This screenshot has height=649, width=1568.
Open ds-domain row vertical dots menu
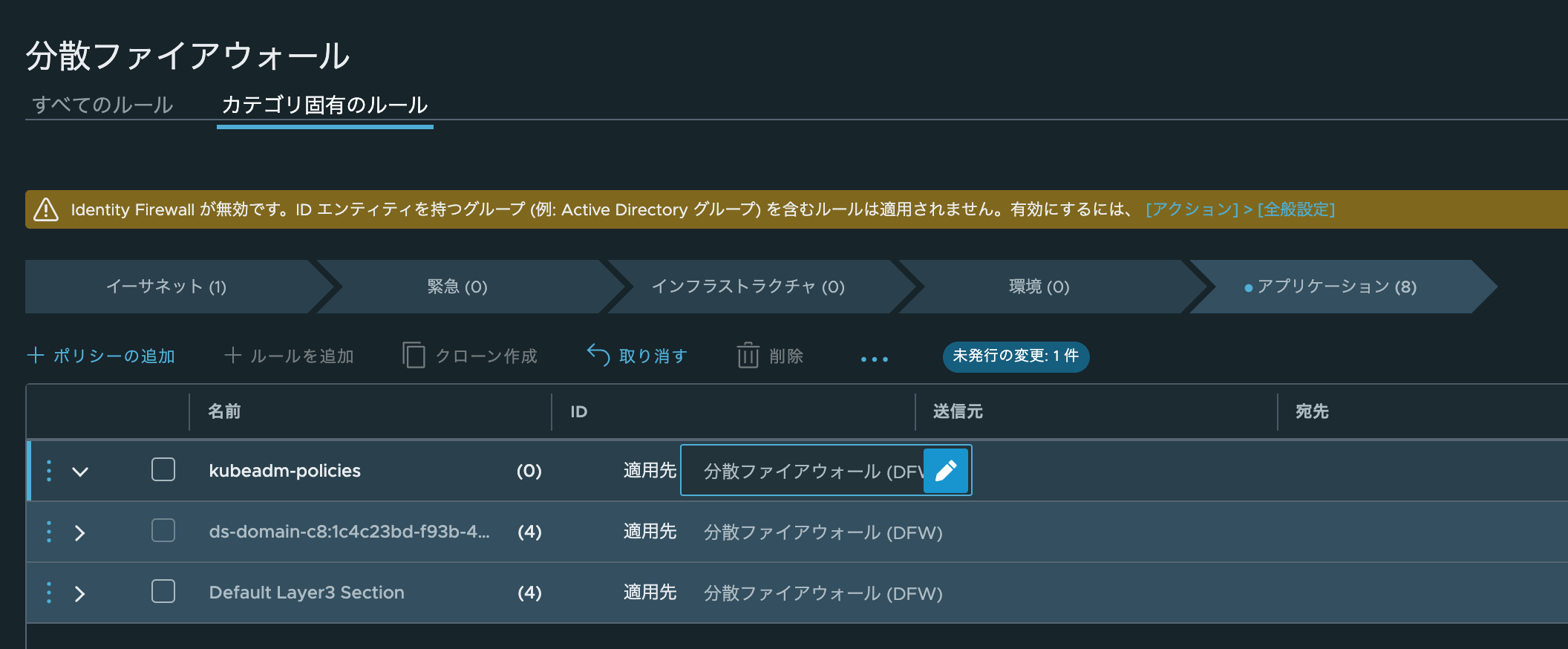(49, 532)
